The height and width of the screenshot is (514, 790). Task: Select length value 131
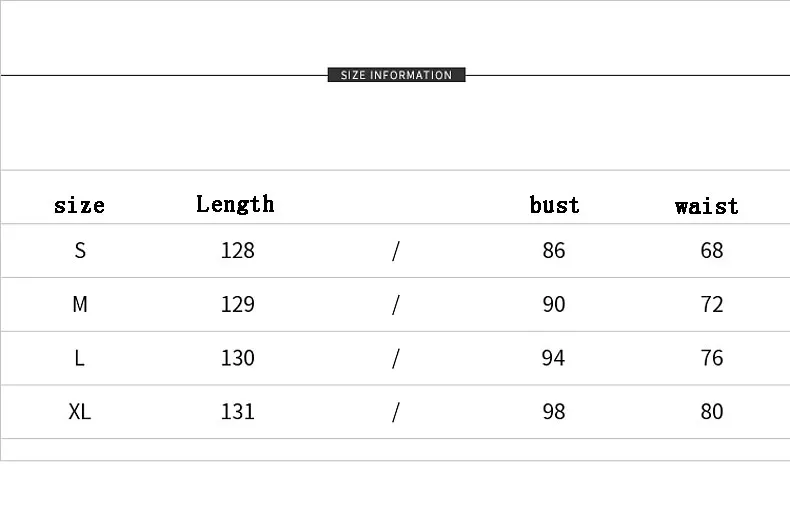(238, 412)
